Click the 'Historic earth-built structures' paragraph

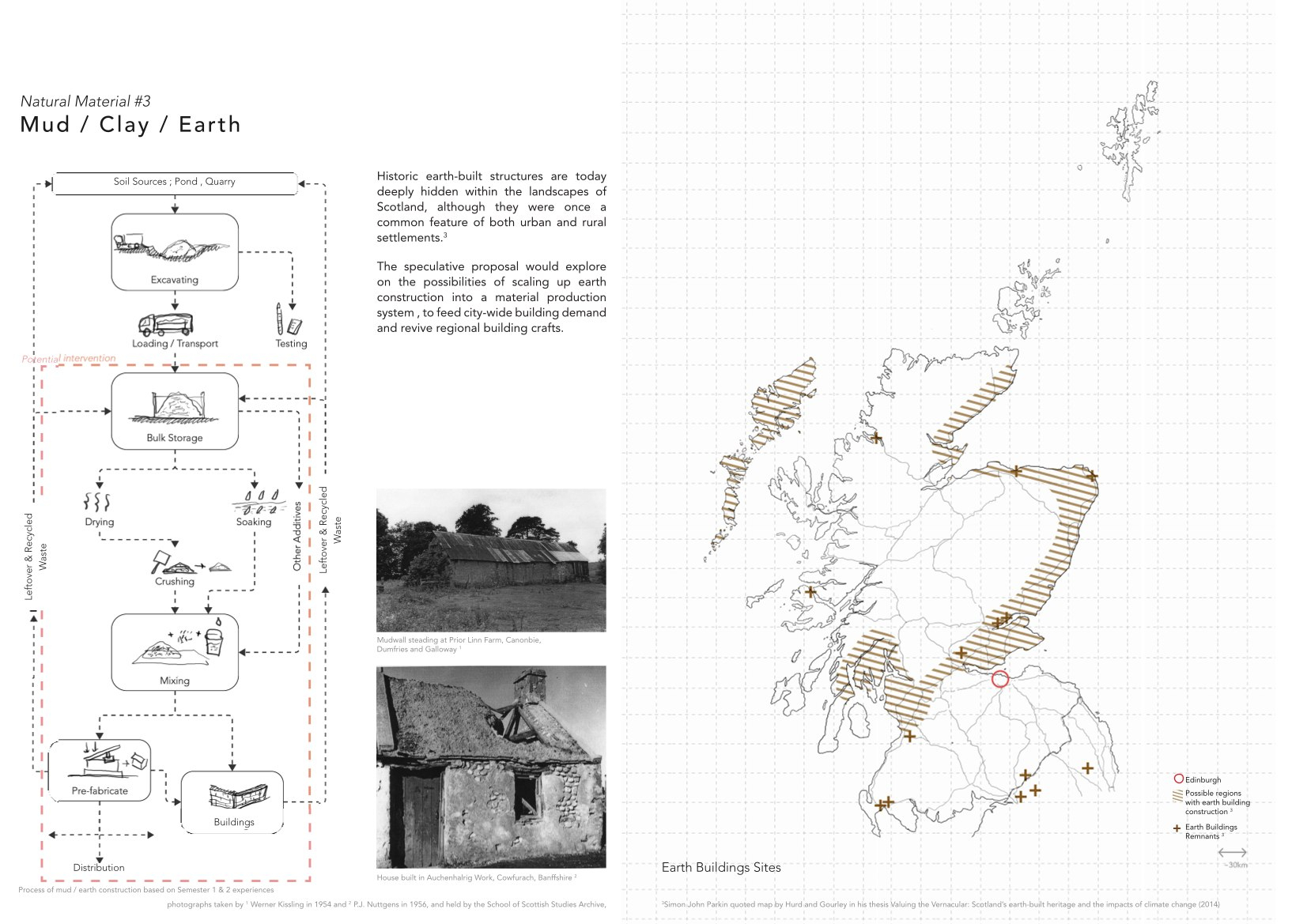491,206
